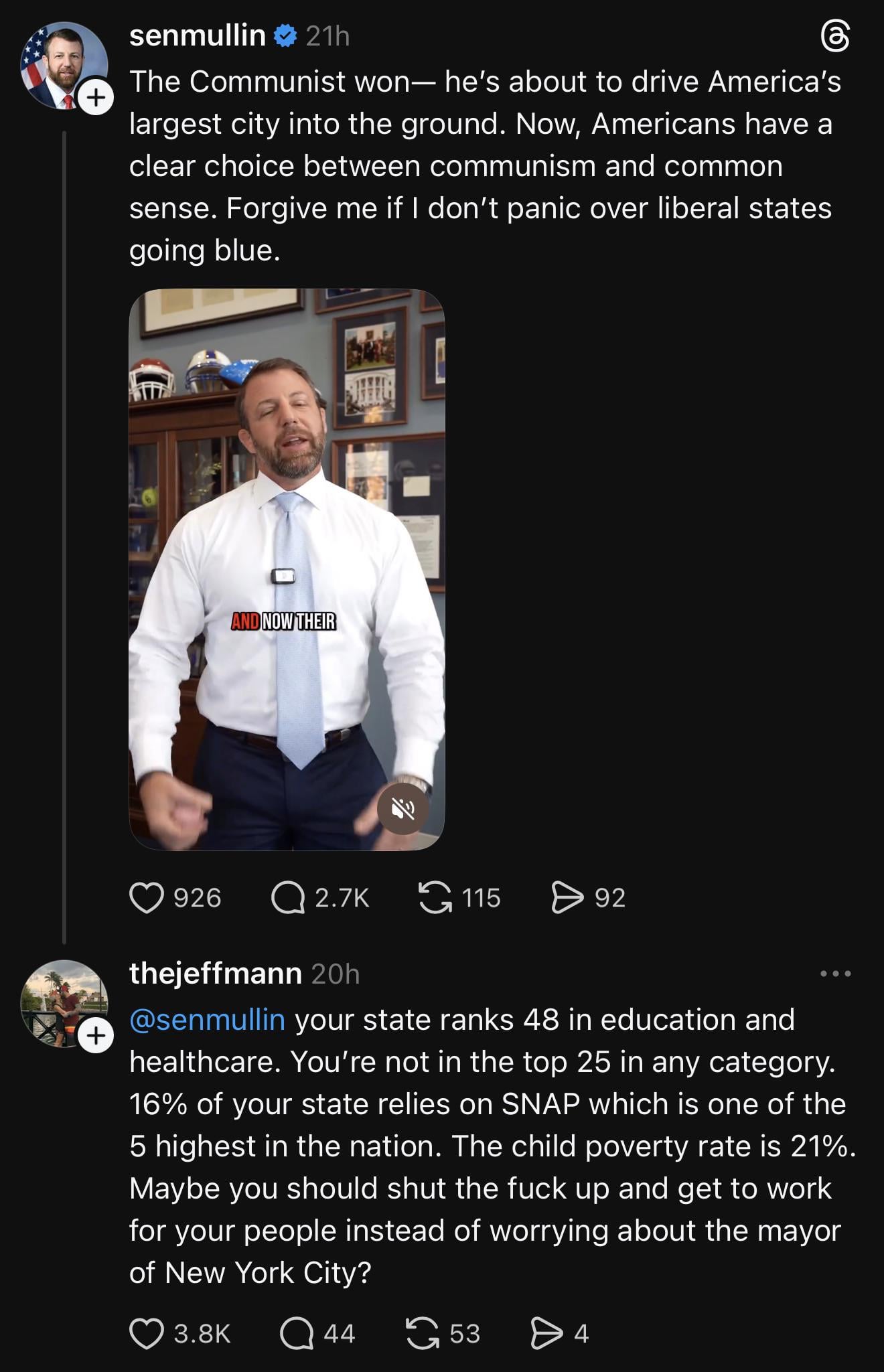Unmute the video sound
Viewport: 884px width, 1372px height.
pos(402,810)
